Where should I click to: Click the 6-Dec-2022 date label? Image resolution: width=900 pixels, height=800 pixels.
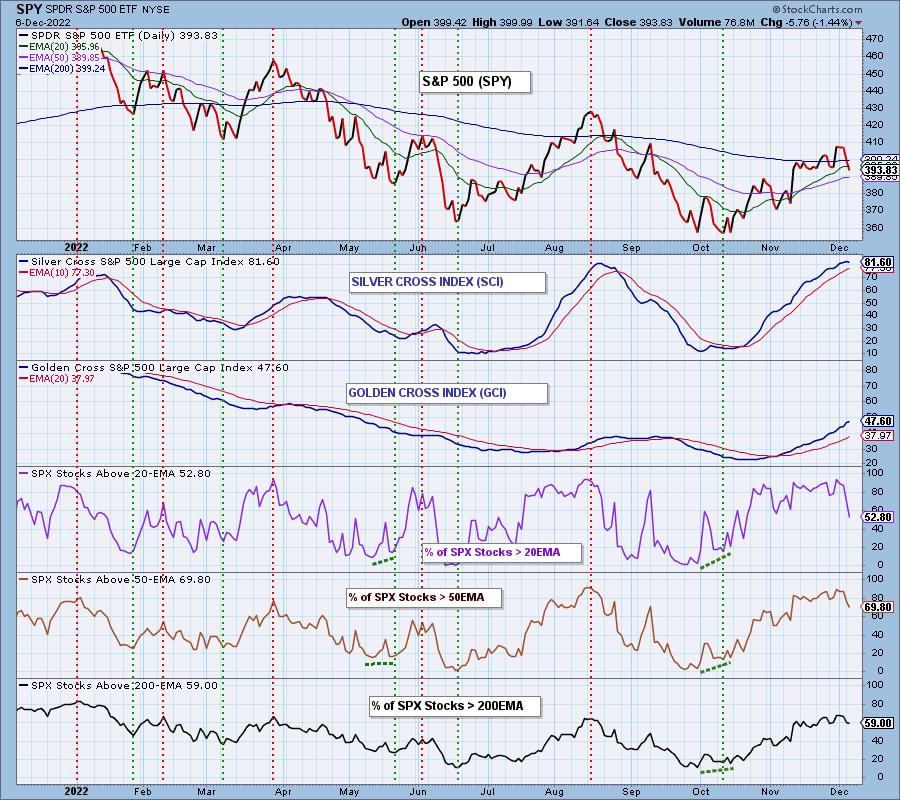click(43, 22)
